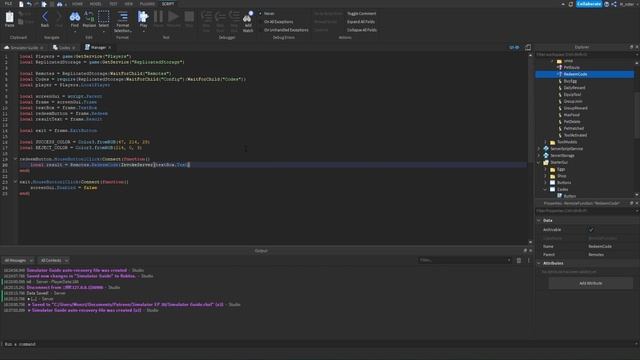Switch to the HOME ribbon tab
Viewport: 640px width, 360px height.
tap(77, 4)
